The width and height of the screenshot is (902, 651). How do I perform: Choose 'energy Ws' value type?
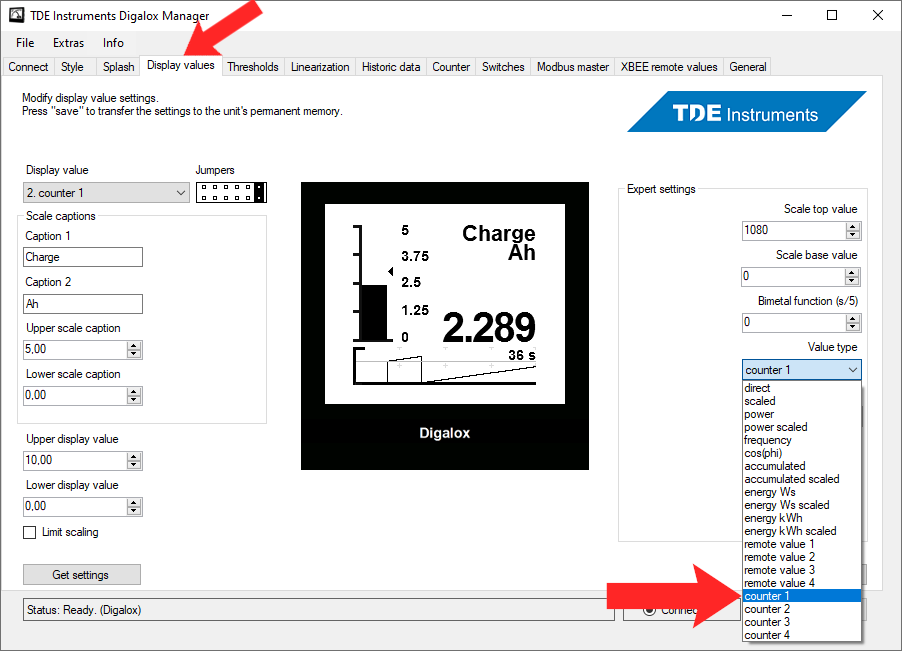[802, 492]
